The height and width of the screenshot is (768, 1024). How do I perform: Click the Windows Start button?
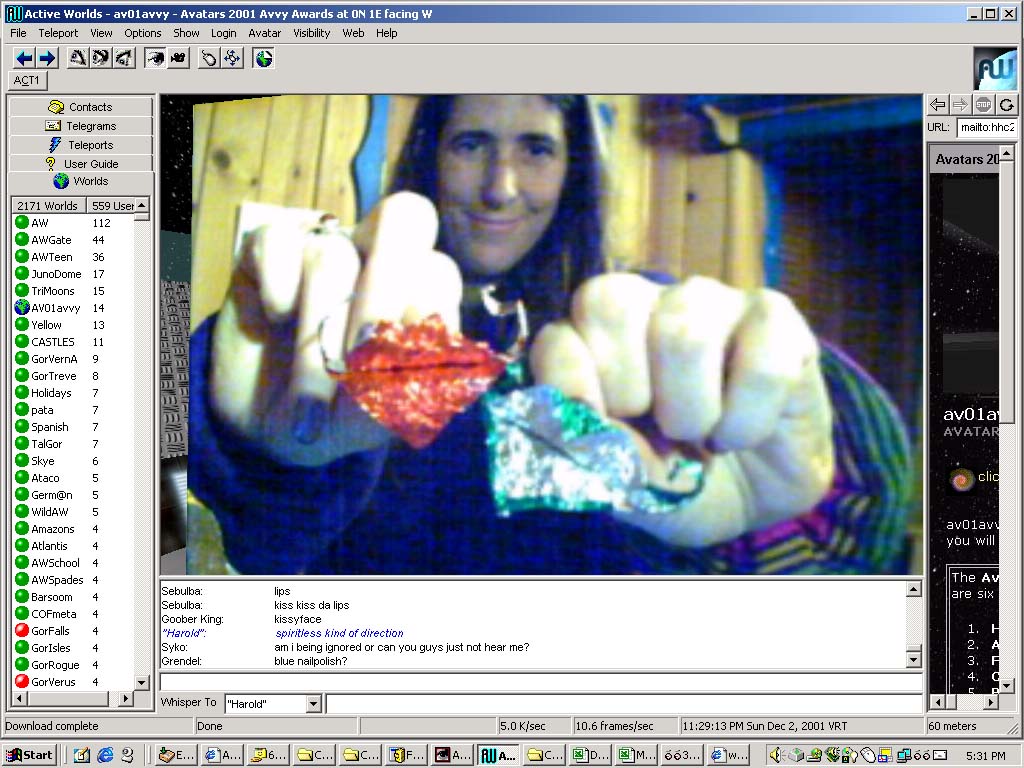(x=30, y=755)
